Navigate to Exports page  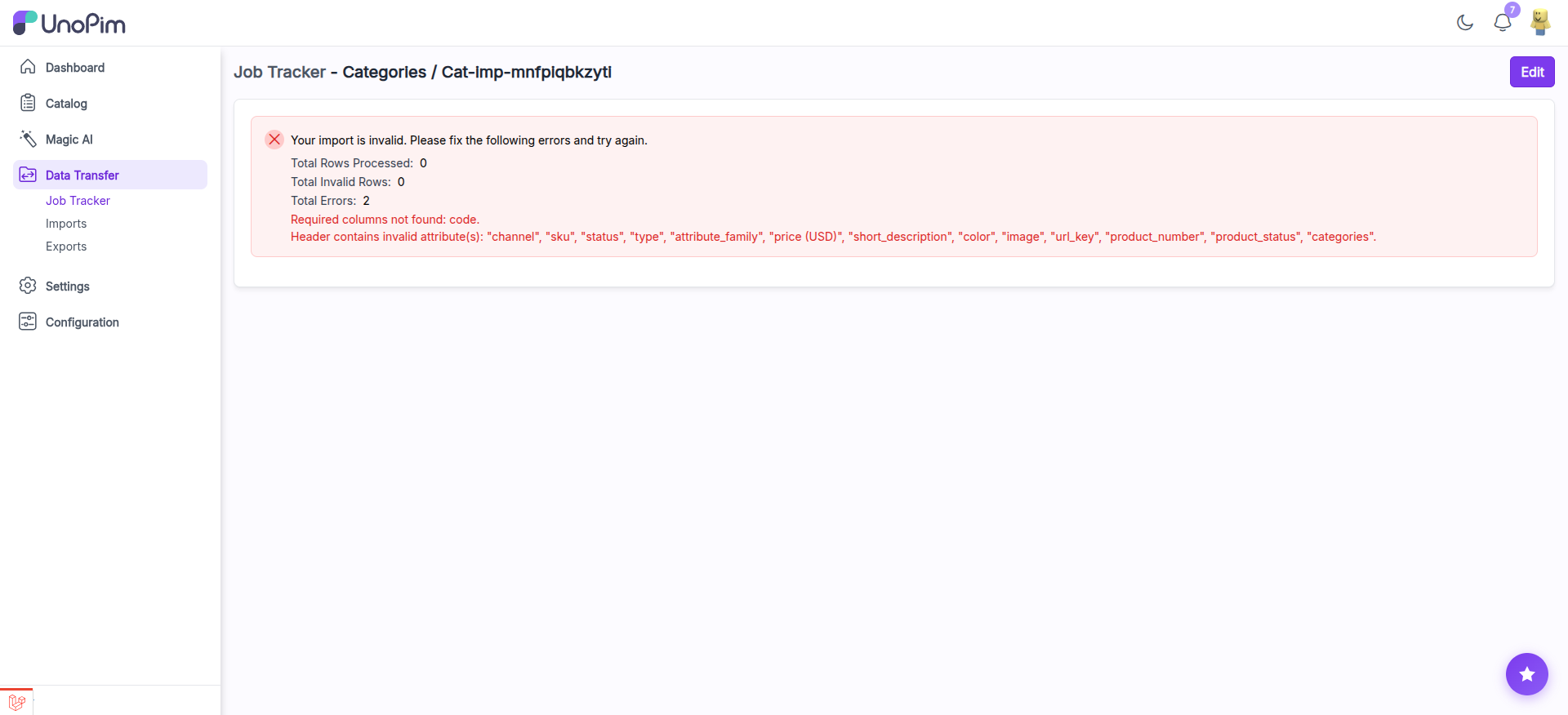click(66, 246)
